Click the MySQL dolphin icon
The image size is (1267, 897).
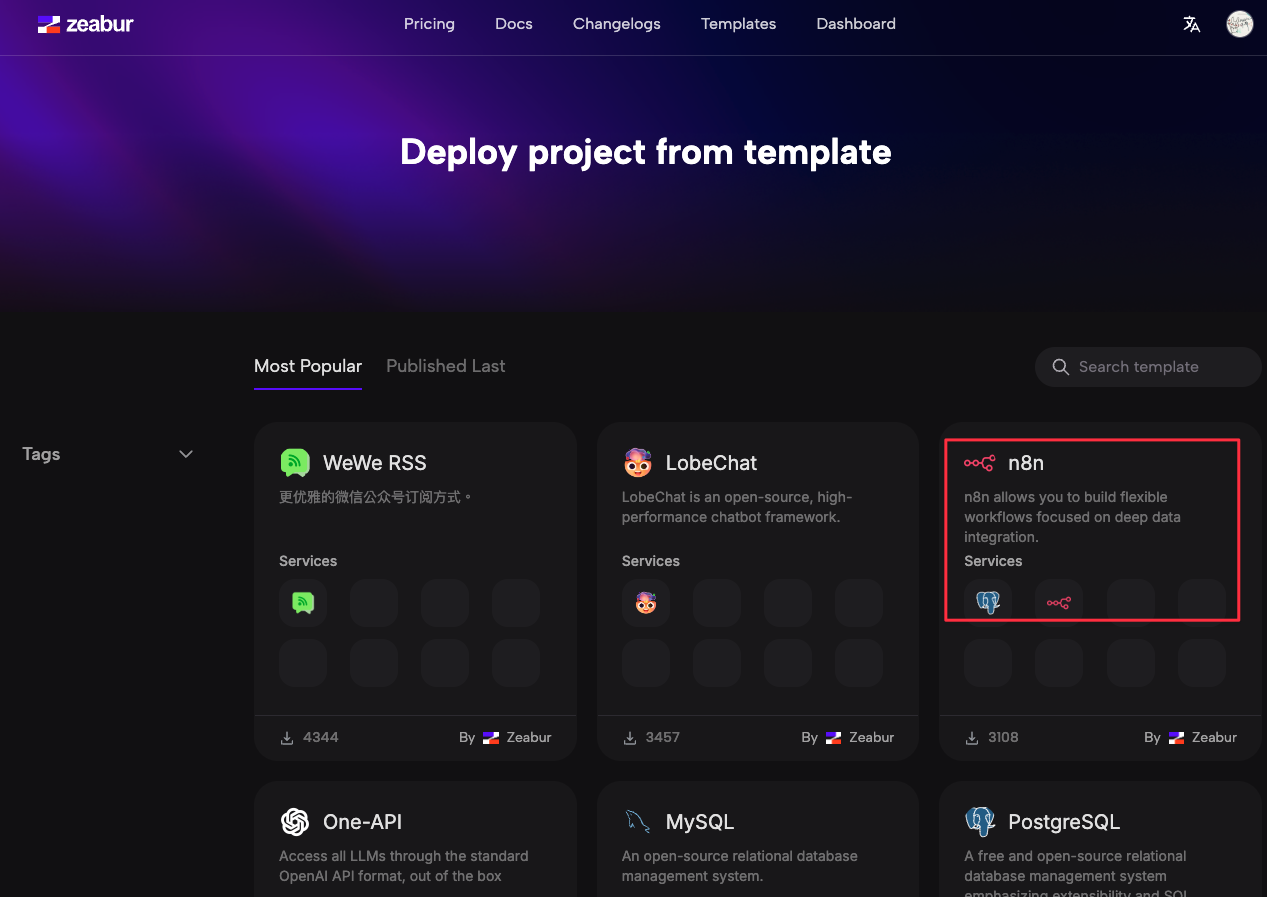coord(637,821)
